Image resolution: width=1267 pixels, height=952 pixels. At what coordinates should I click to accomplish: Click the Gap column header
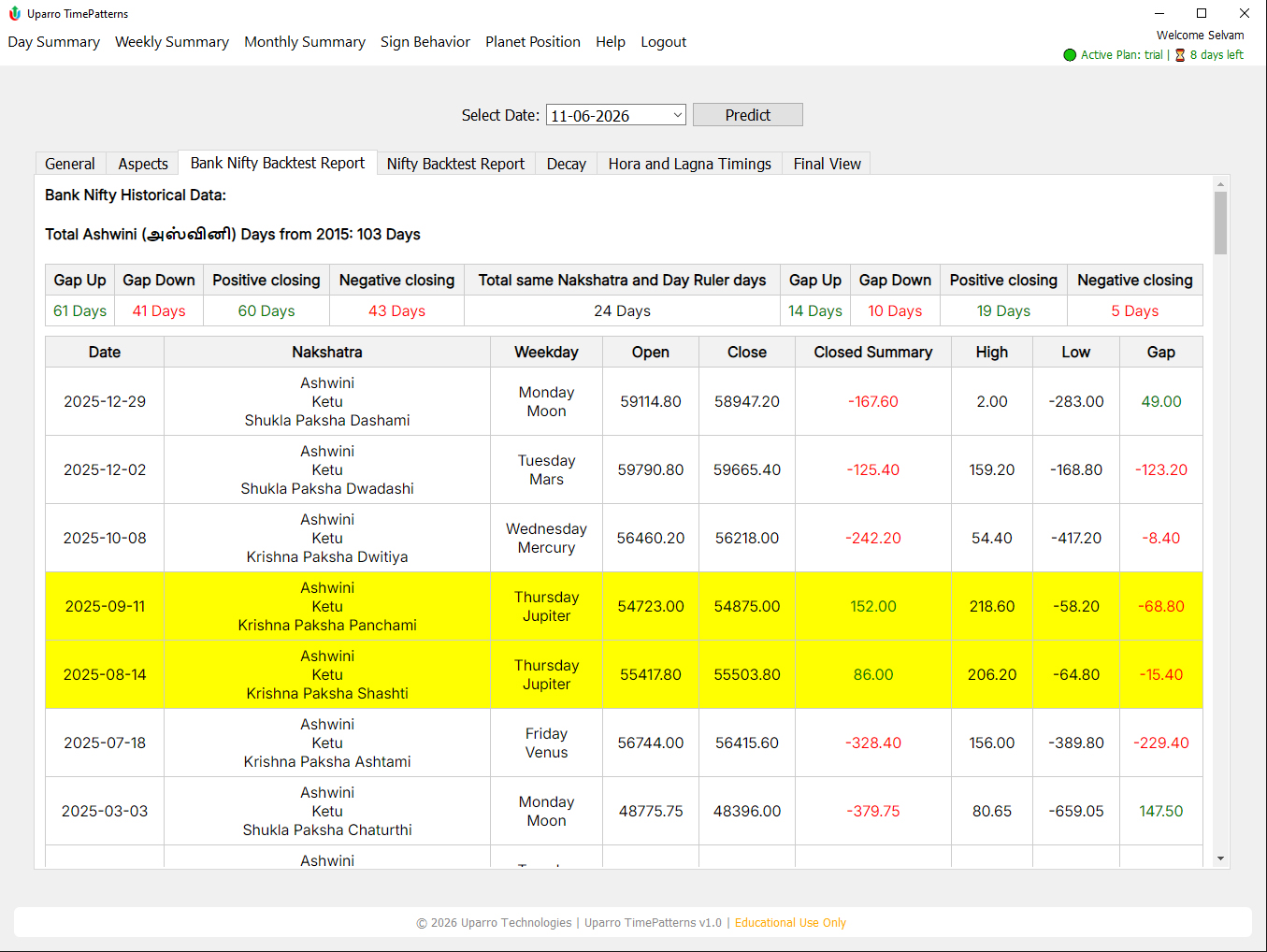point(1161,353)
